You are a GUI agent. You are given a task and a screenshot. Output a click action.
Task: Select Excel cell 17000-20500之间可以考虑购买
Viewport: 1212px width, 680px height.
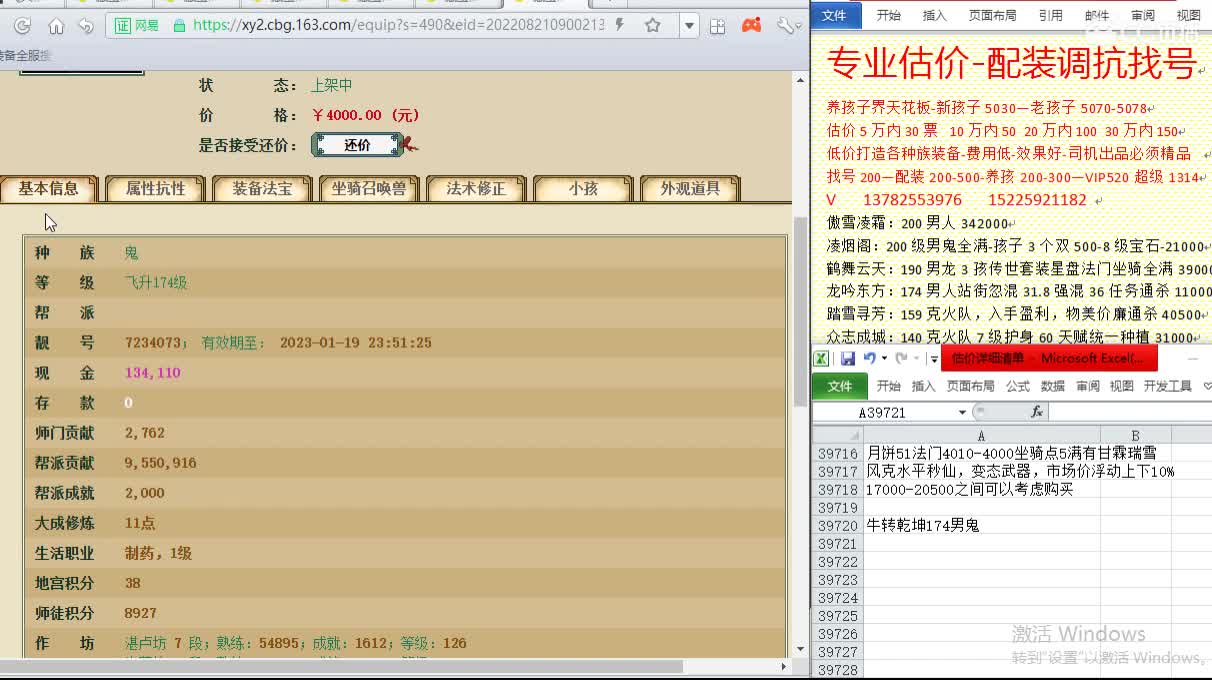[982, 489]
